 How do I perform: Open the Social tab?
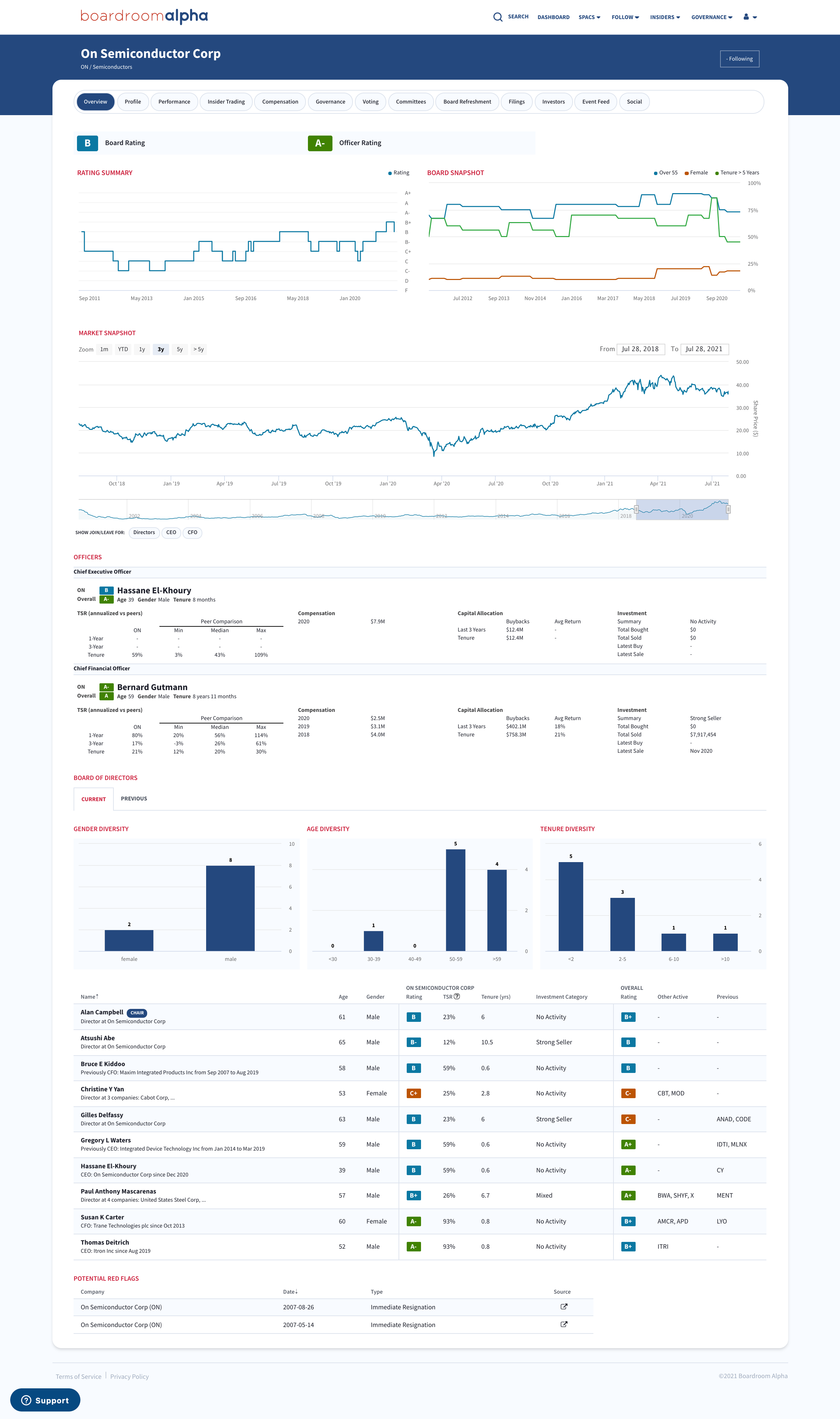[635, 102]
